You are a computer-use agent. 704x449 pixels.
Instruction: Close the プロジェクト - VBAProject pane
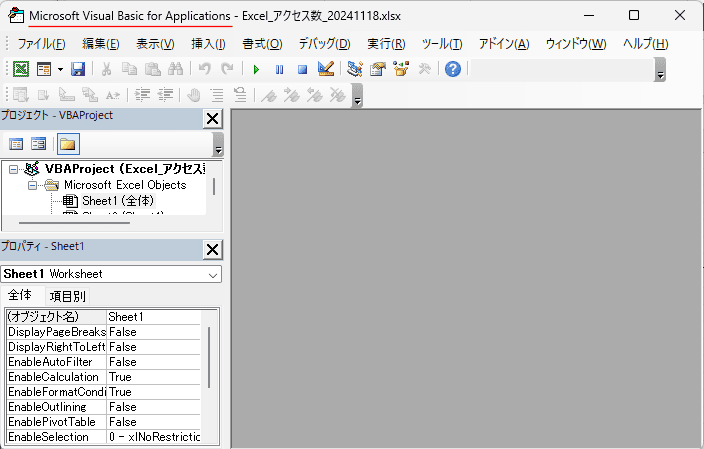pos(212,119)
